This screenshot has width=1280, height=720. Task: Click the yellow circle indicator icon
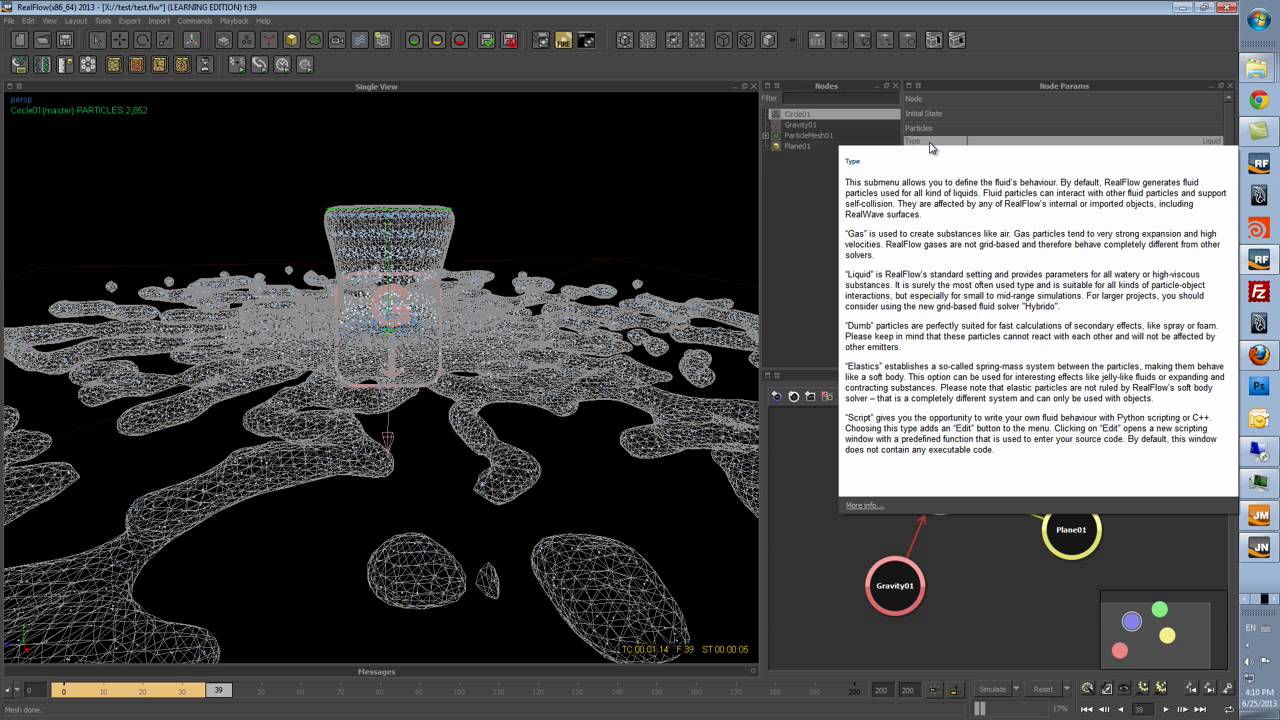tap(437, 40)
